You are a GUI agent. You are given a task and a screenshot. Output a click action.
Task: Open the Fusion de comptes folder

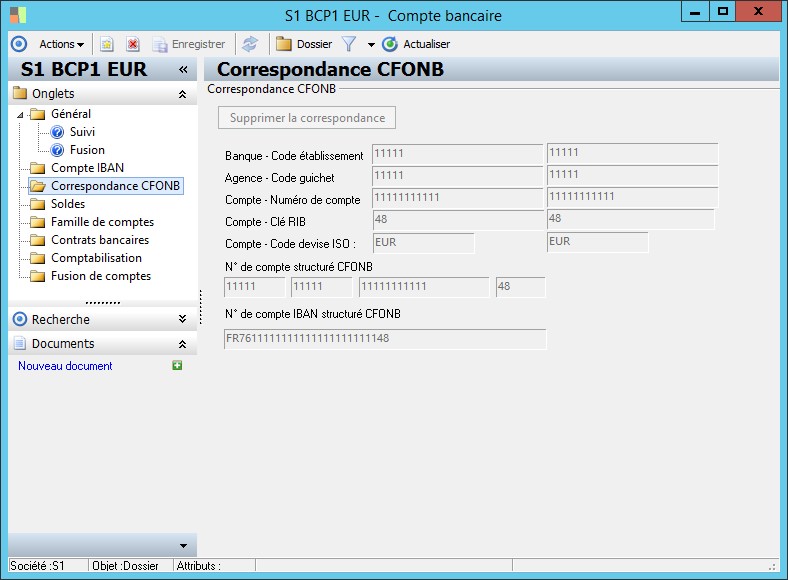101,276
